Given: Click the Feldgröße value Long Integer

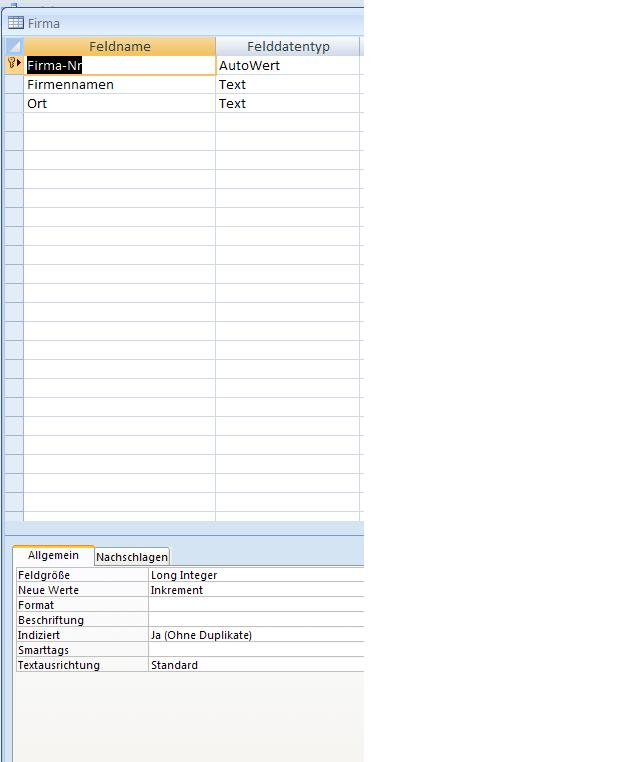Looking at the screenshot, I should (x=256, y=575).
